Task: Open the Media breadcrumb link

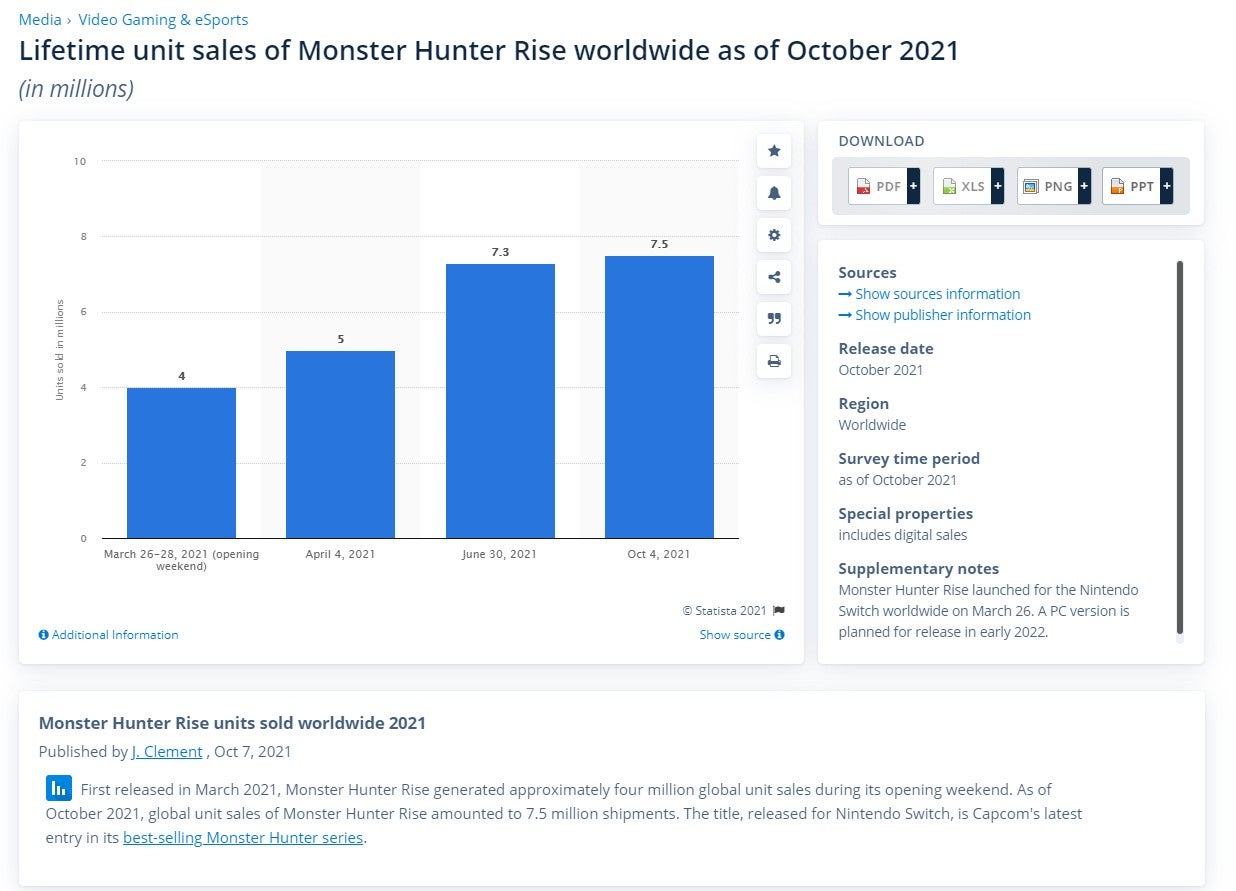Action: 40,20
